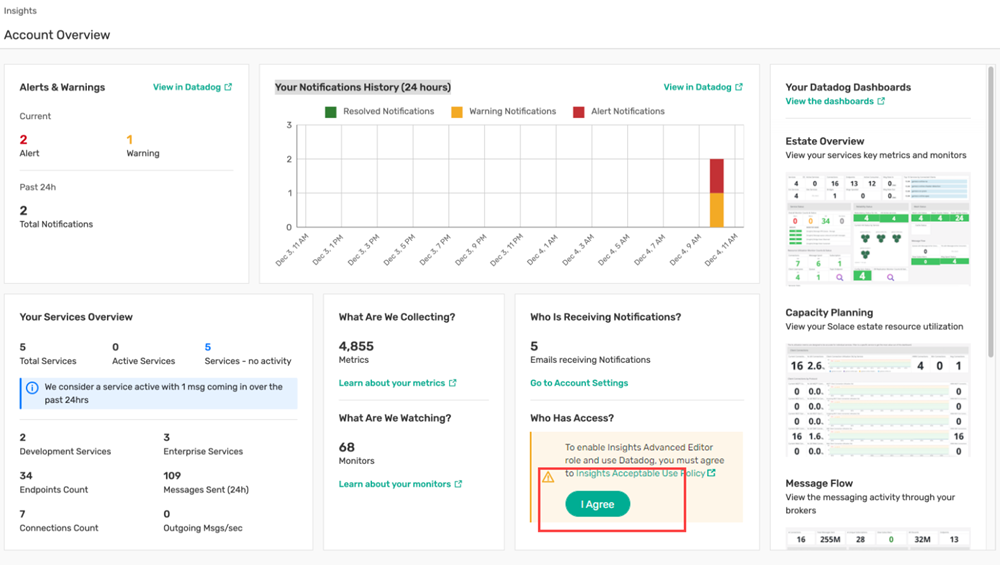Open the Go to Account Settings link
This screenshot has width=1000, height=565.
(x=579, y=383)
